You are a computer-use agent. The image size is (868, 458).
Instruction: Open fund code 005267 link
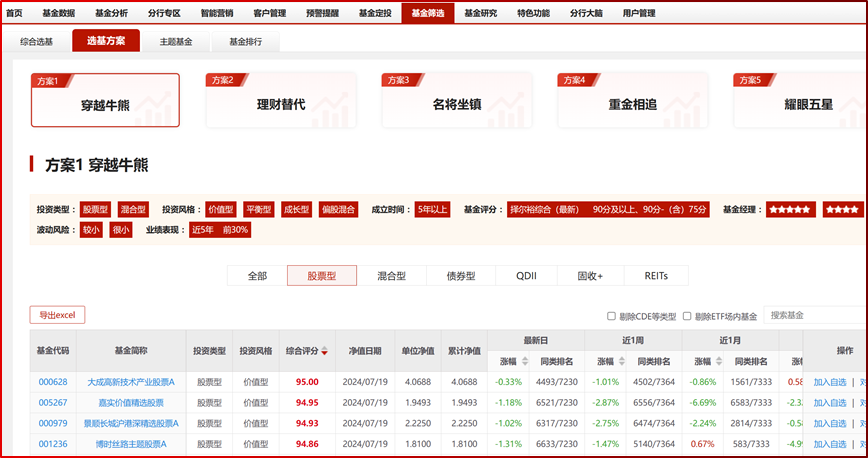53,403
